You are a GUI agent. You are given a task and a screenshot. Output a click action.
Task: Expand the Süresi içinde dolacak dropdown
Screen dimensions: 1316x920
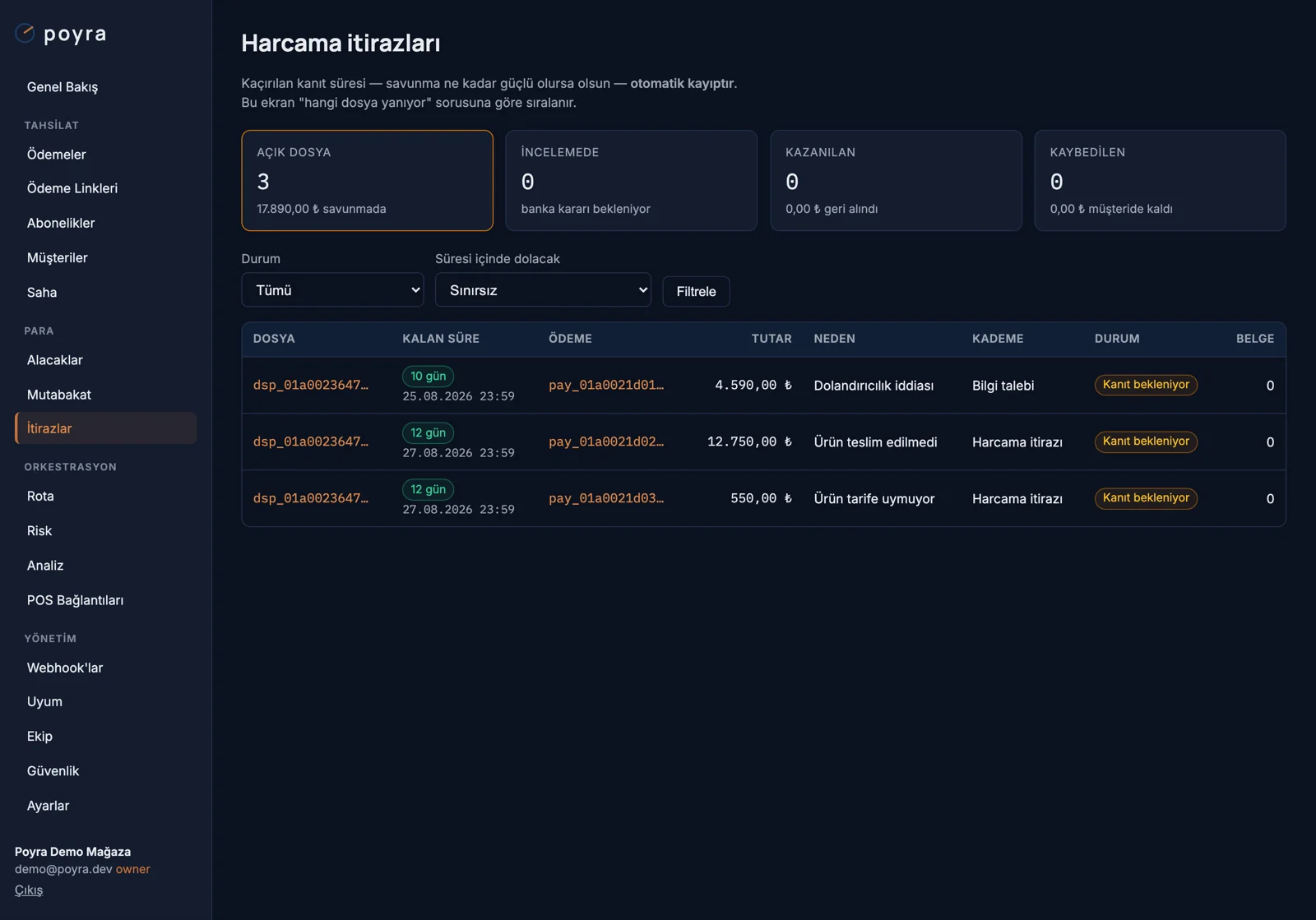tap(543, 290)
